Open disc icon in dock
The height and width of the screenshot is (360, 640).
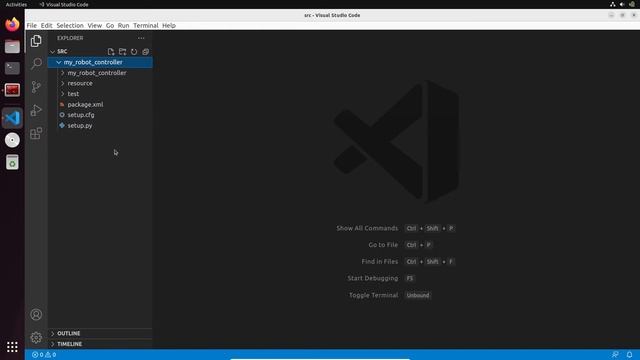pos(12,140)
